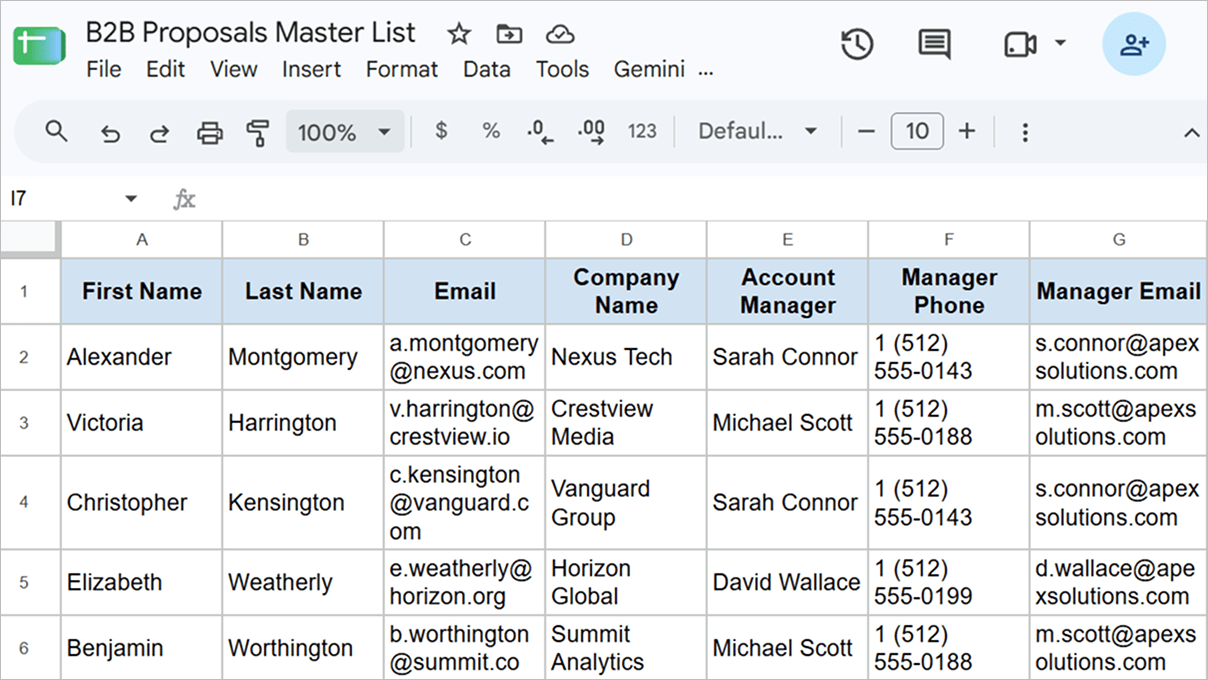The image size is (1208, 680).
Task: Click the font size field showing 10
Action: [x=917, y=131]
